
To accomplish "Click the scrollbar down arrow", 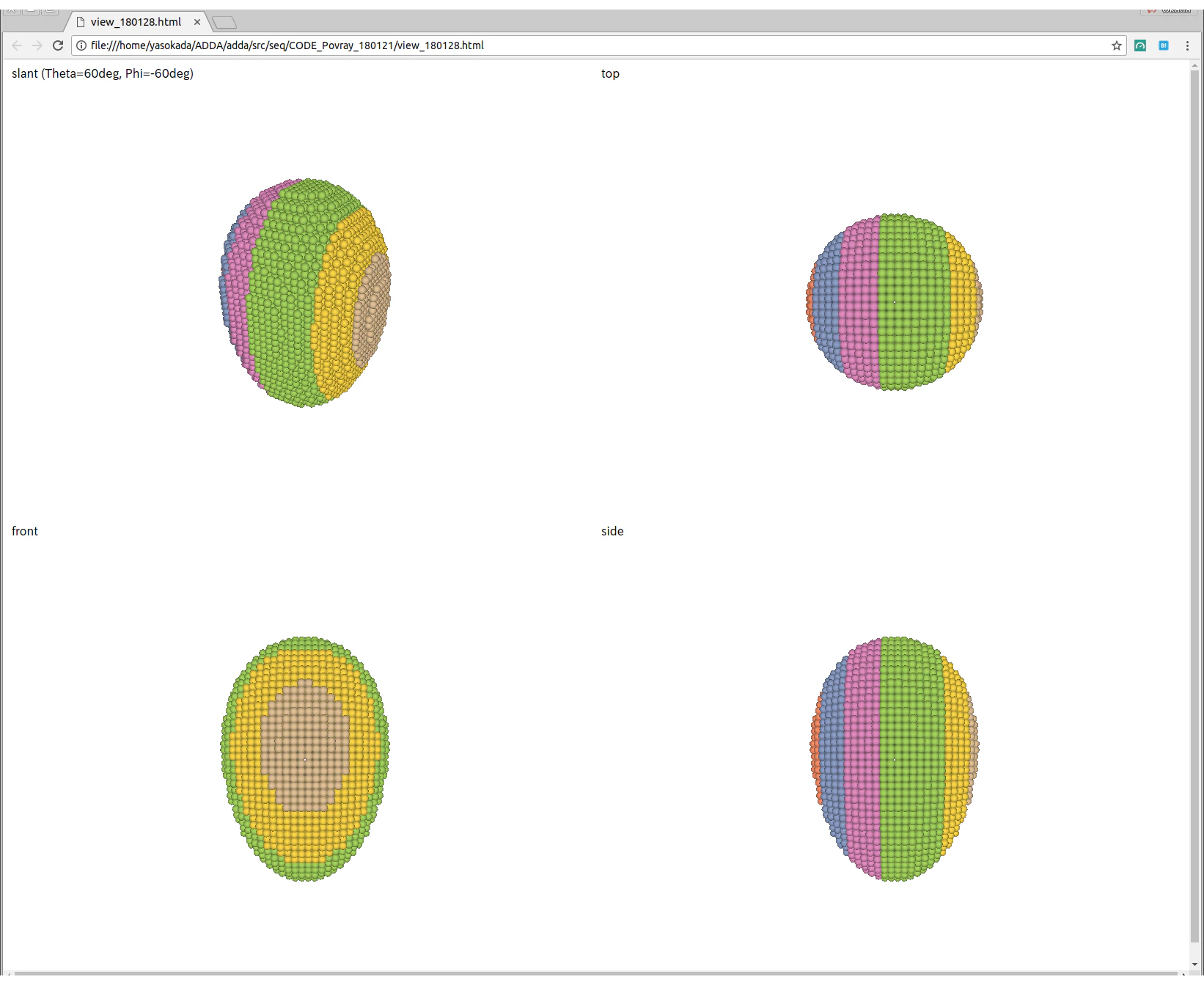I will 1194,965.
